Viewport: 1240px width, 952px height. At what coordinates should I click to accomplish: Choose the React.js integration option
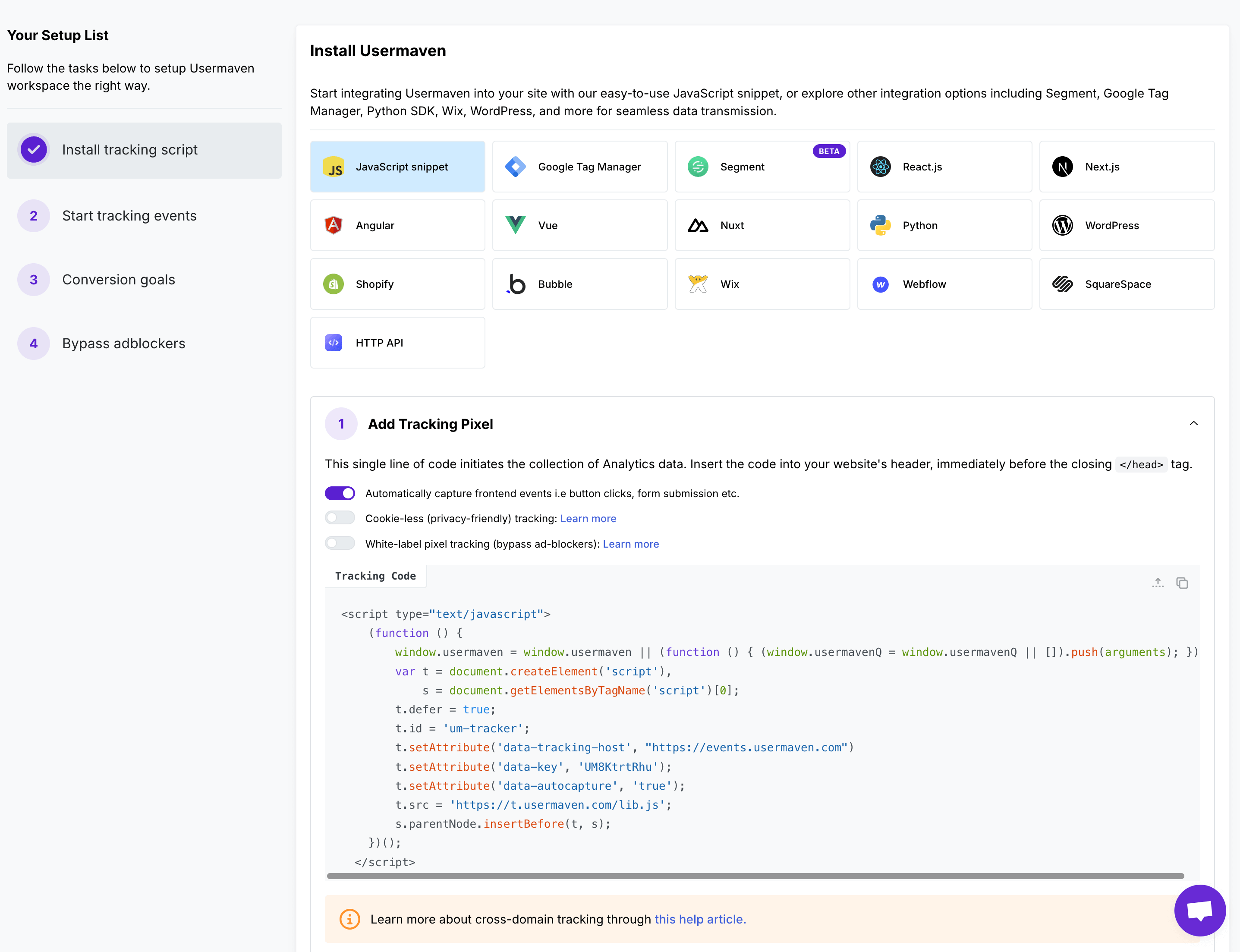click(x=944, y=167)
